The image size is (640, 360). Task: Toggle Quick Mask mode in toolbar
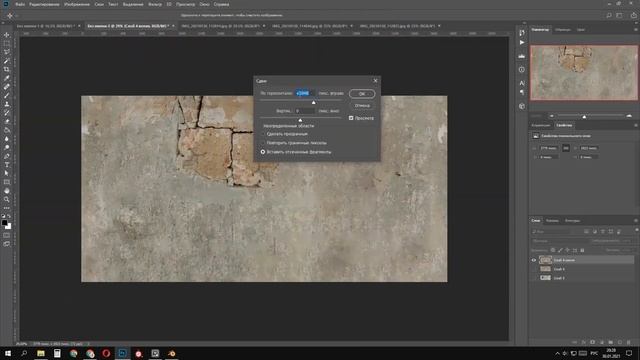click(7, 236)
